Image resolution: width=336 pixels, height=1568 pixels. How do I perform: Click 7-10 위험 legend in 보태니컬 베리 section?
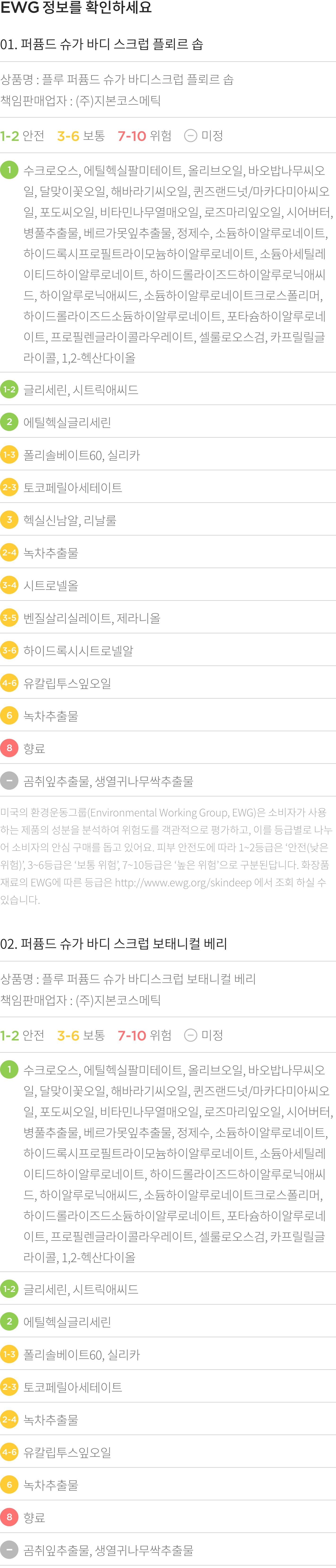point(145,1035)
